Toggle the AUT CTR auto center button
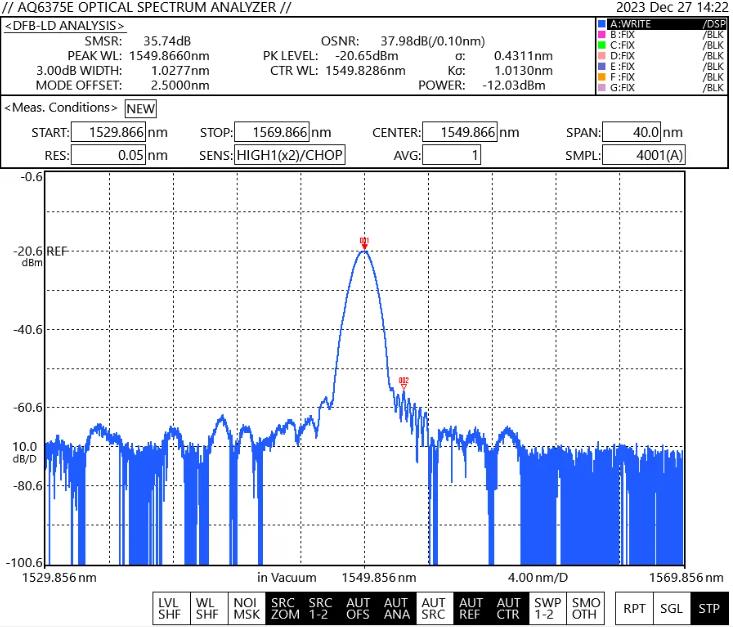This screenshot has width=733, height=627. click(x=509, y=608)
